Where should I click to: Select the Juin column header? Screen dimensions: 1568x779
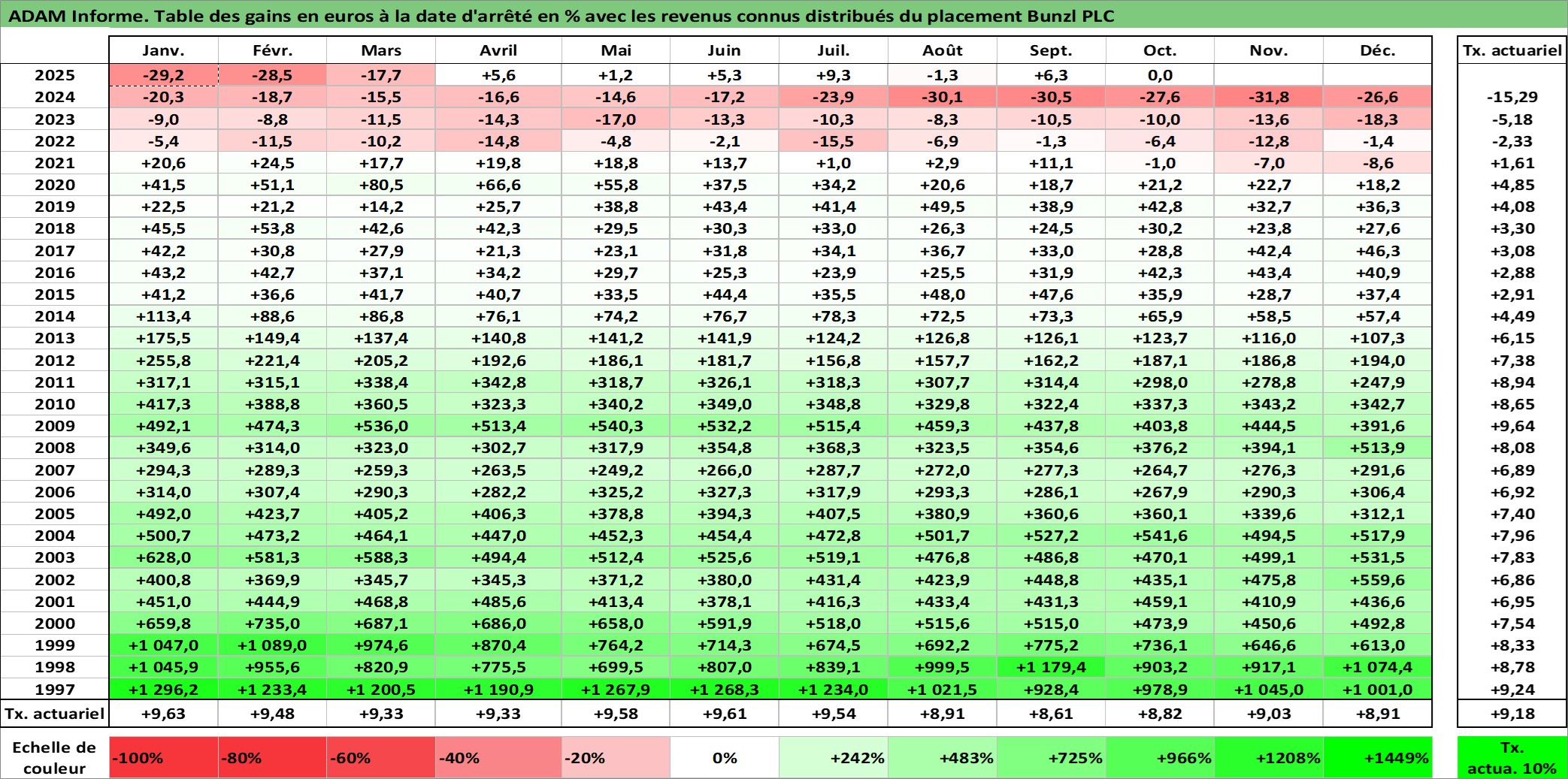pos(725,50)
